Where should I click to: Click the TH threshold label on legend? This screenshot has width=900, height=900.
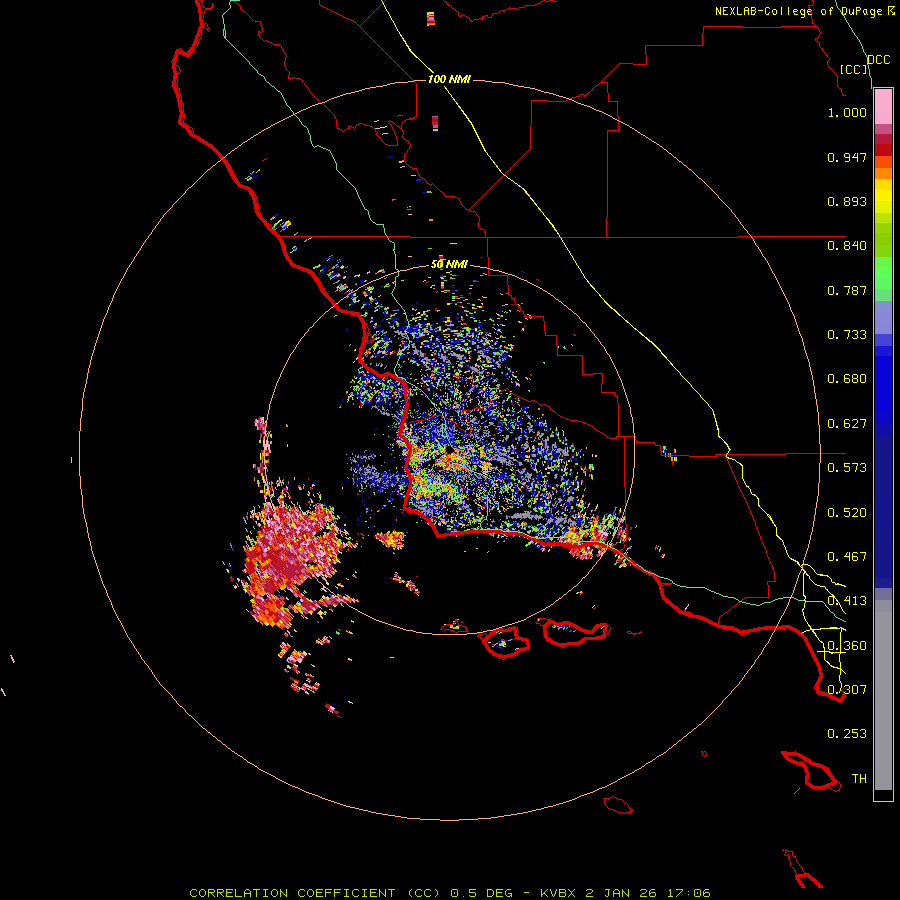click(859, 779)
